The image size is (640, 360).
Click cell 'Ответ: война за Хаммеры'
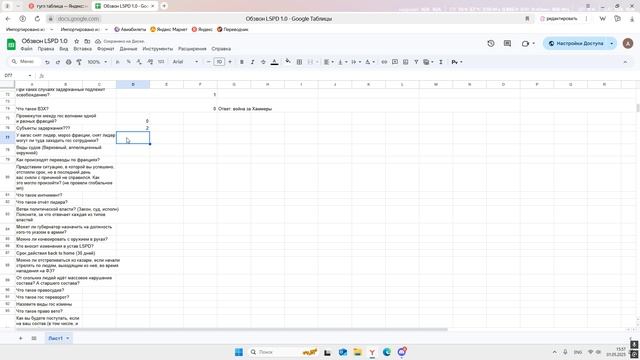point(245,109)
